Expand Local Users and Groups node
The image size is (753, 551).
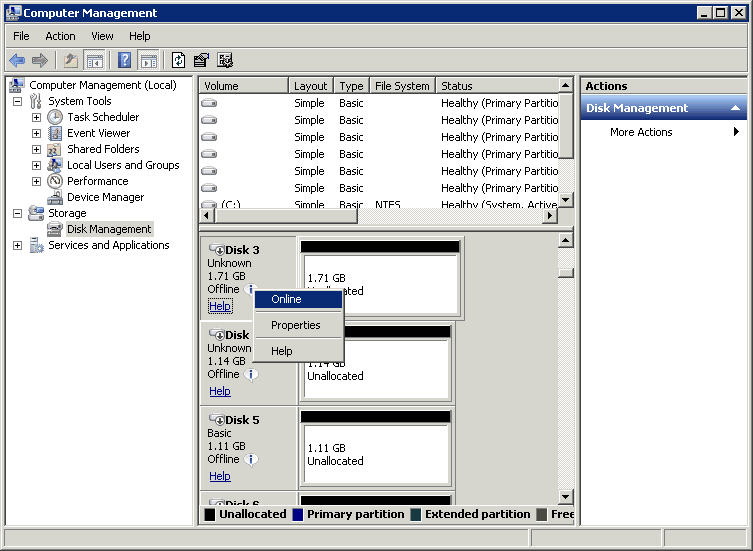36,165
